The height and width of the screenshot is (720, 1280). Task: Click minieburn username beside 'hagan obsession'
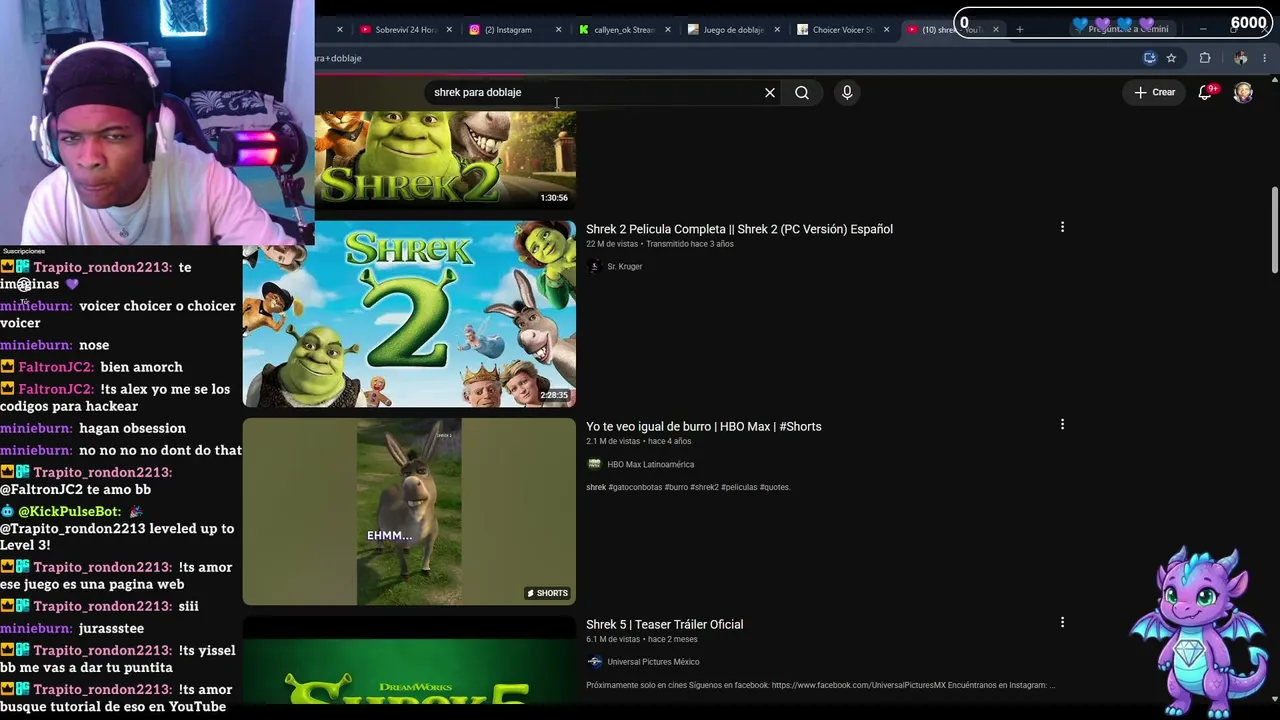coord(36,428)
